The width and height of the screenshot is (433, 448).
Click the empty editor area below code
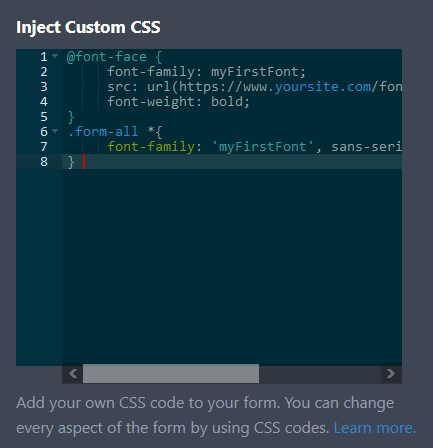pyautogui.click(x=232, y=267)
